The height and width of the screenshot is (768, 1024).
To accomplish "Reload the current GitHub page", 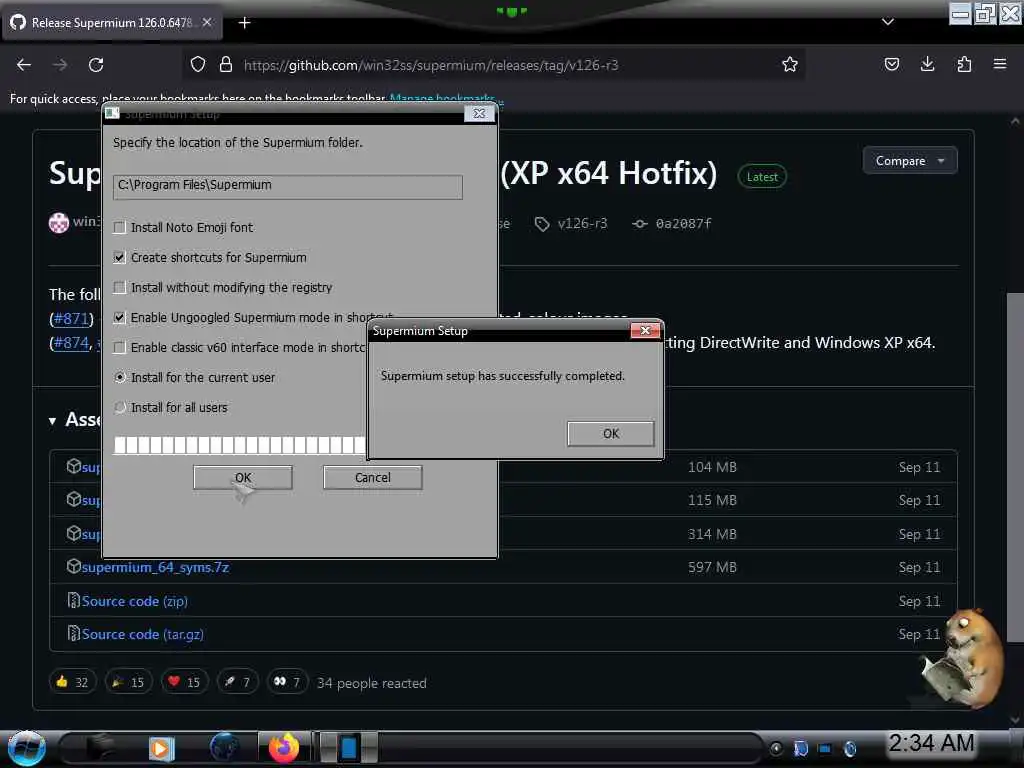I will [x=96, y=65].
